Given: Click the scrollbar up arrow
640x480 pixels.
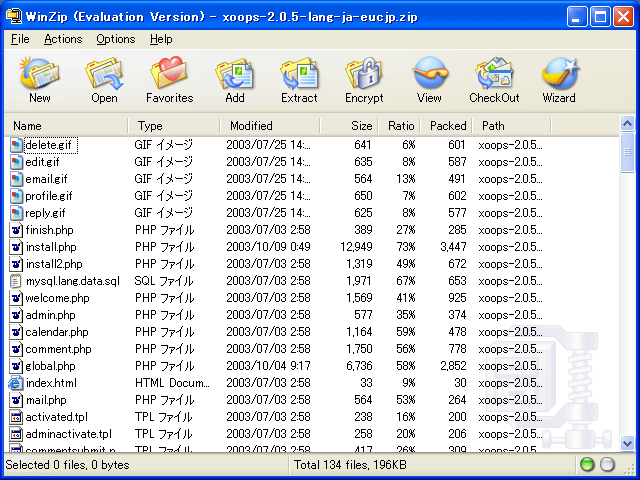Looking at the screenshot, I should pyautogui.click(x=627, y=123).
